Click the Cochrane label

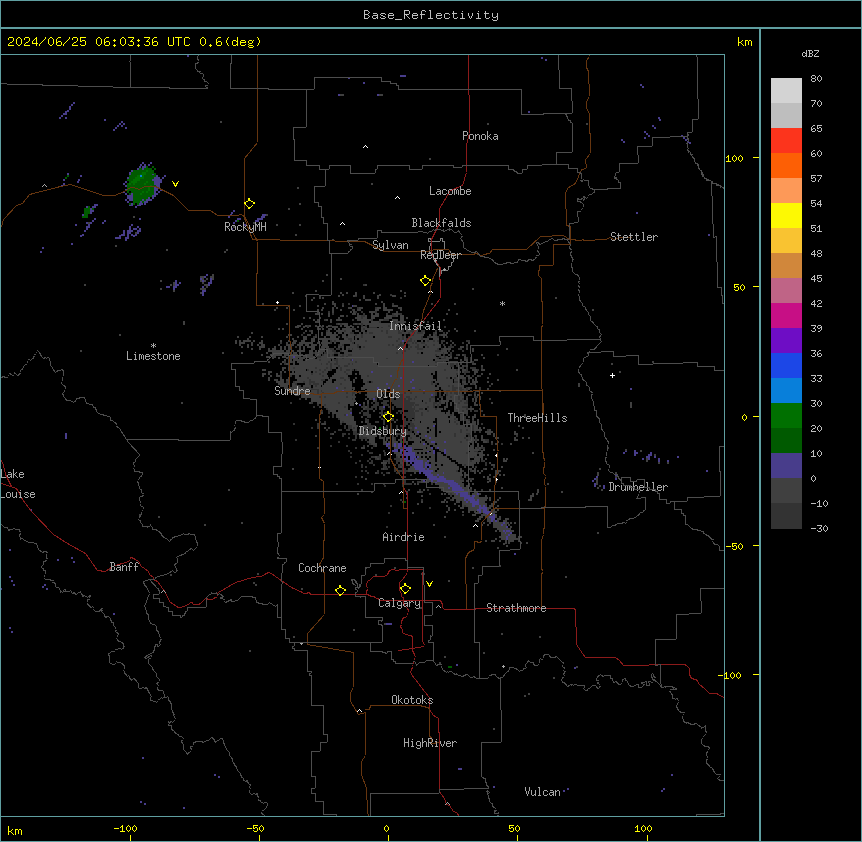[x=322, y=568]
